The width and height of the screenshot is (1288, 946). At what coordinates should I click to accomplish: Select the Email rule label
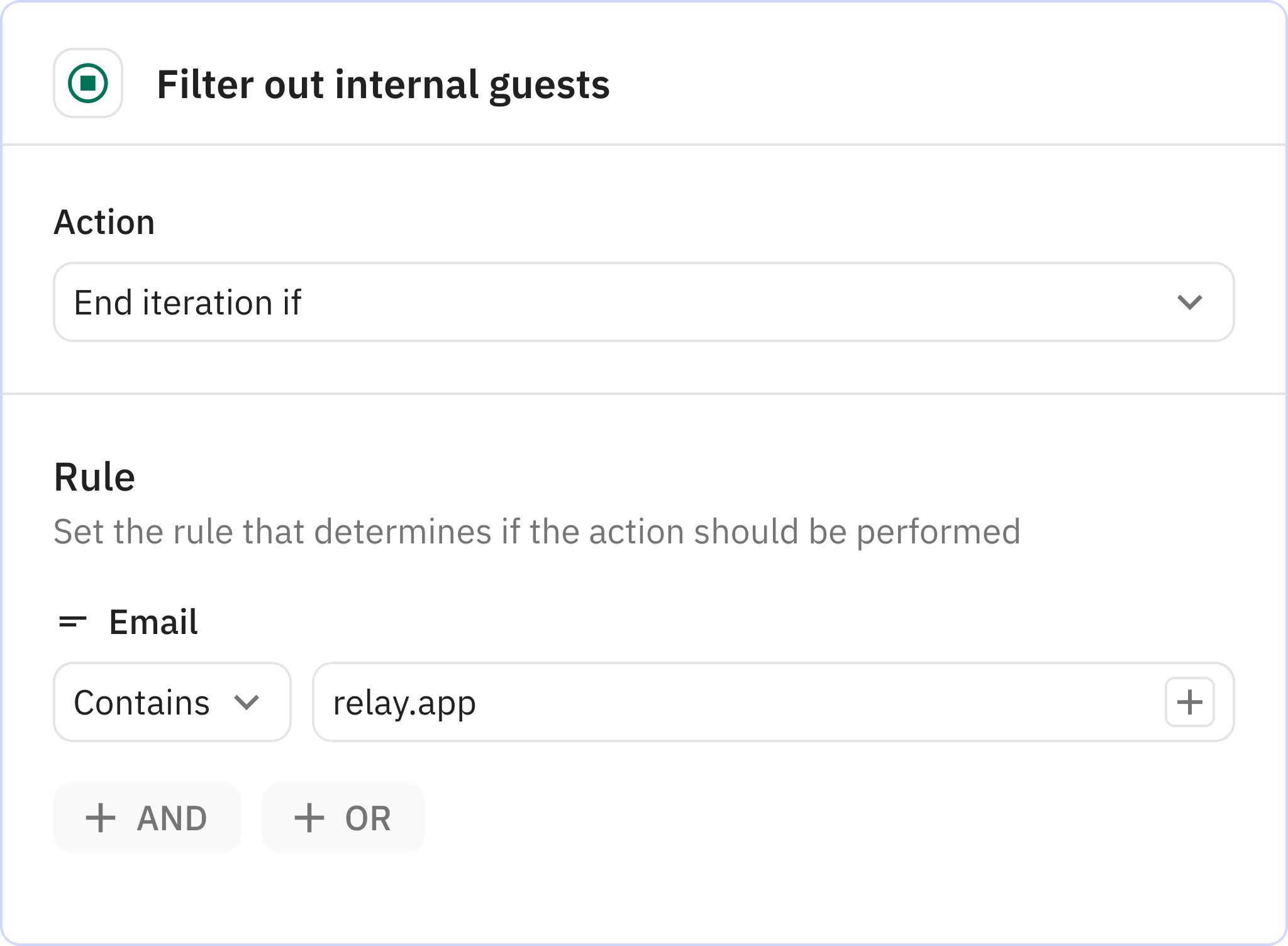tap(153, 623)
